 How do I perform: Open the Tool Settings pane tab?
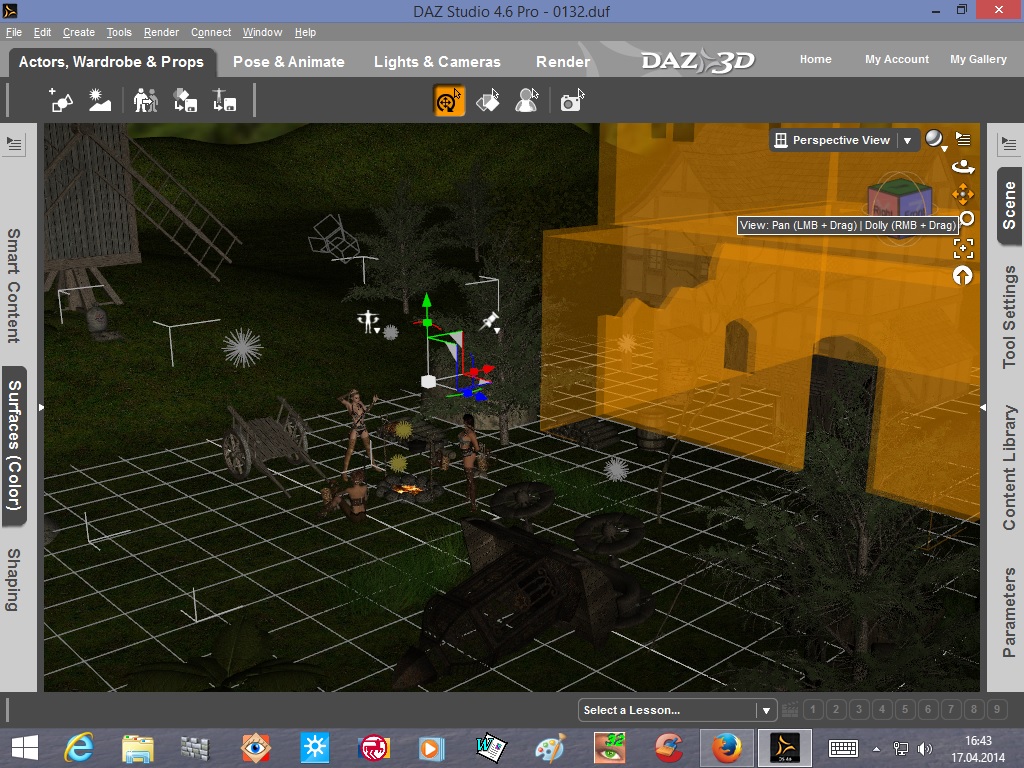click(x=1009, y=316)
